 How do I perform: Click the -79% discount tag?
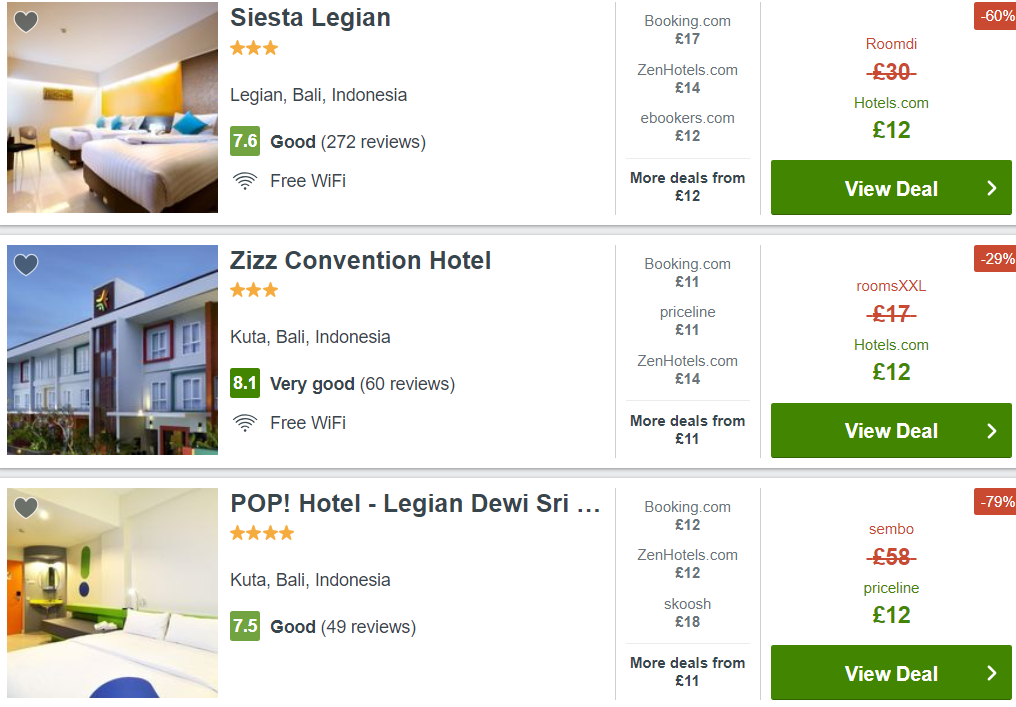tap(995, 502)
